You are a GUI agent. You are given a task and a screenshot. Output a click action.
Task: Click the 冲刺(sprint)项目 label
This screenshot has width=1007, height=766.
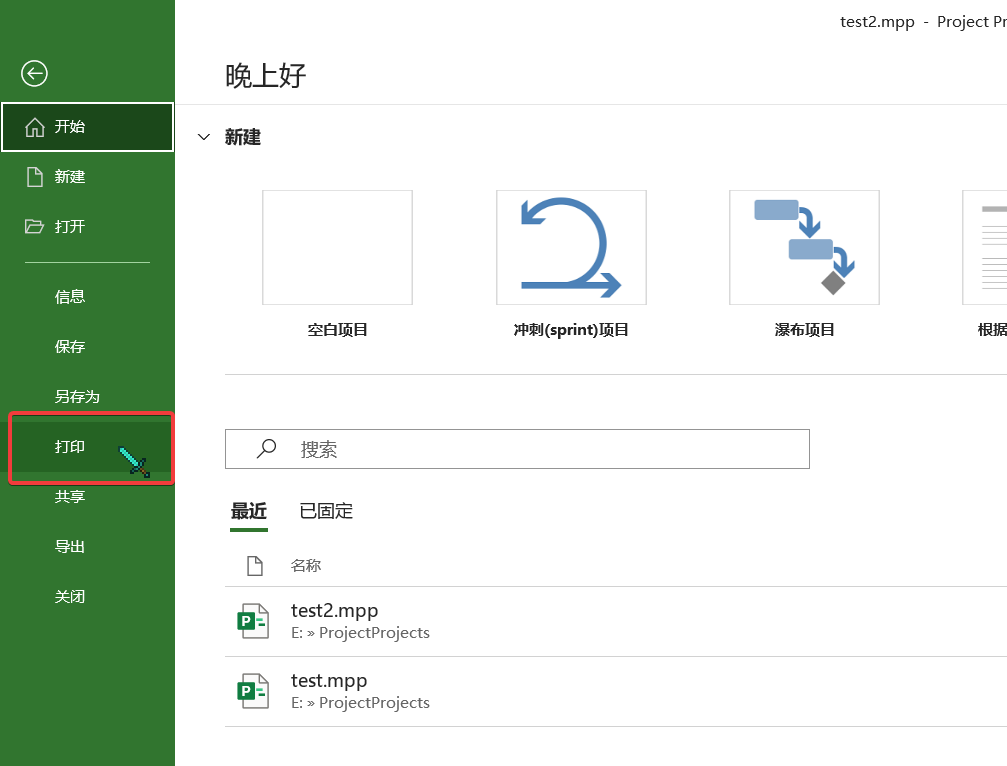[571, 330]
